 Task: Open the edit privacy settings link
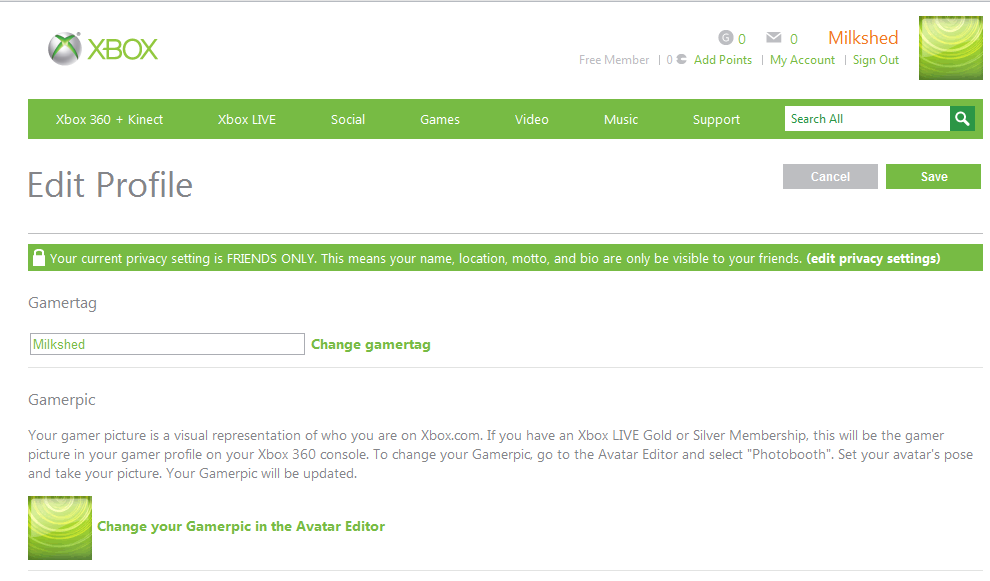pos(873,258)
